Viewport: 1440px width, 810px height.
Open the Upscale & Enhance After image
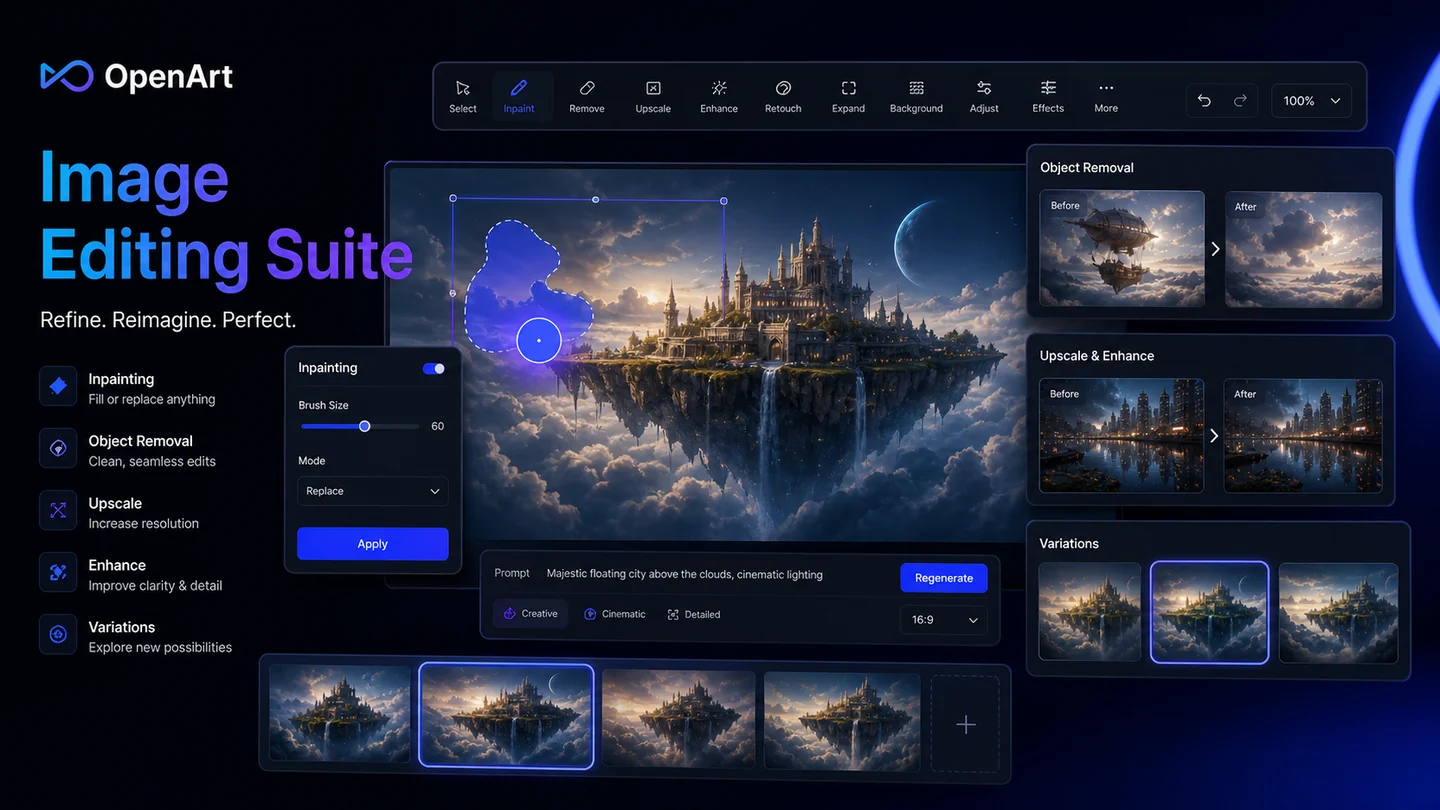coord(1304,436)
